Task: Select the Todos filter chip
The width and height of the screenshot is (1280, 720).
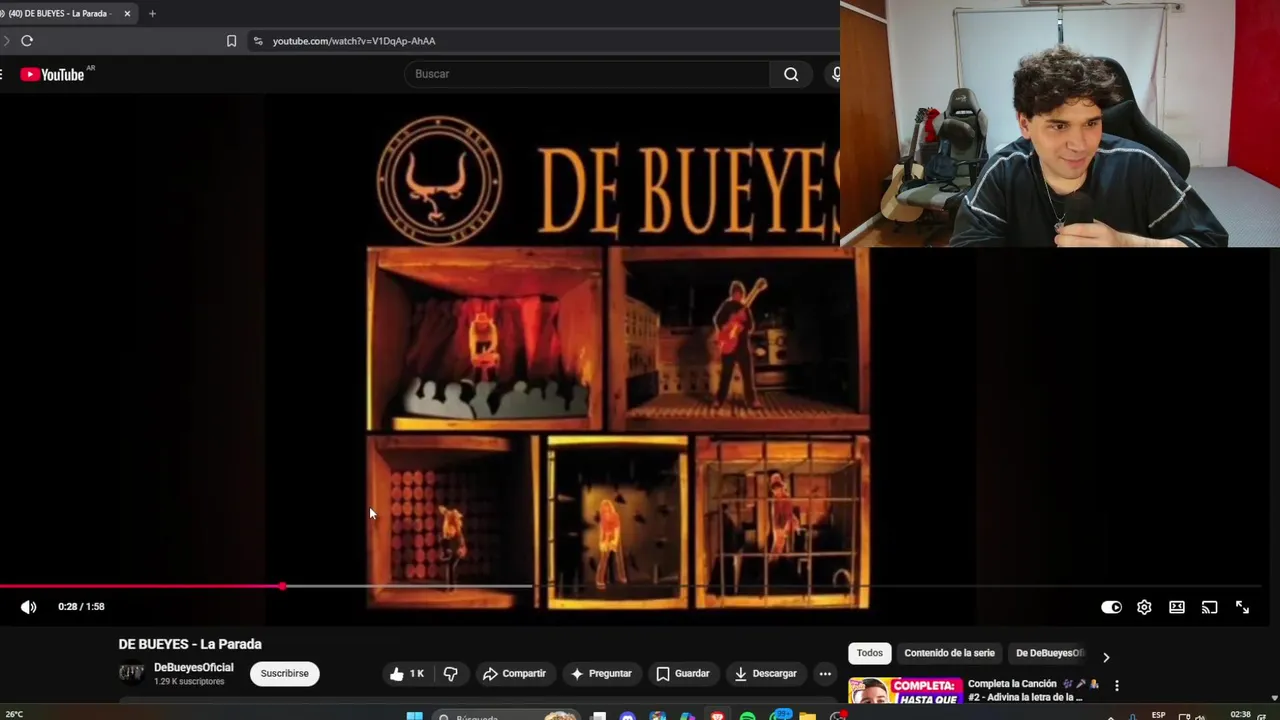Action: pos(870,653)
